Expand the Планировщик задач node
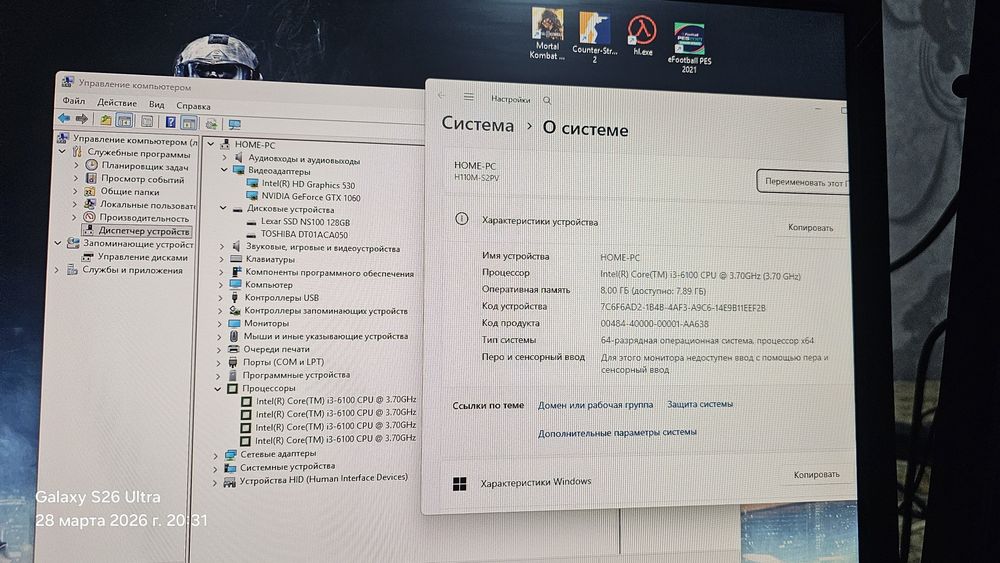 click(x=76, y=165)
